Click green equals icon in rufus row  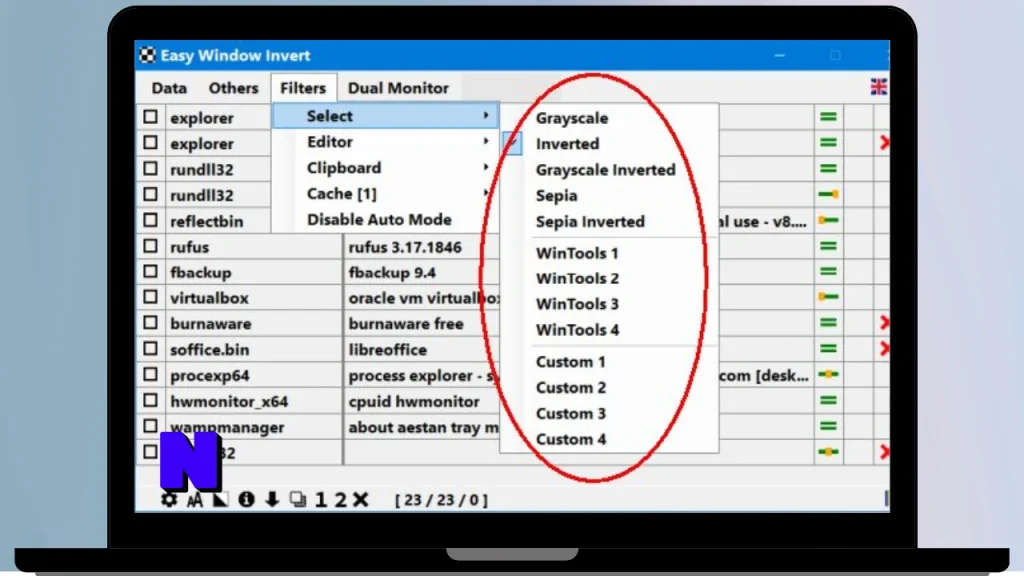point(828,246)
